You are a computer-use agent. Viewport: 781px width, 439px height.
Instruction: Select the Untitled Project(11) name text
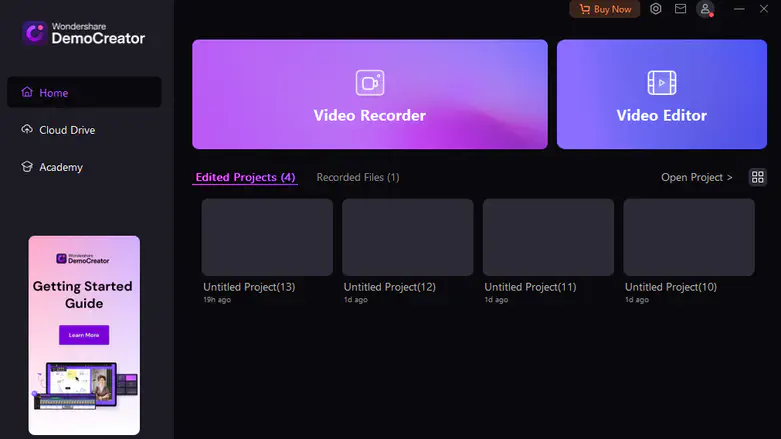coord(530,287)
